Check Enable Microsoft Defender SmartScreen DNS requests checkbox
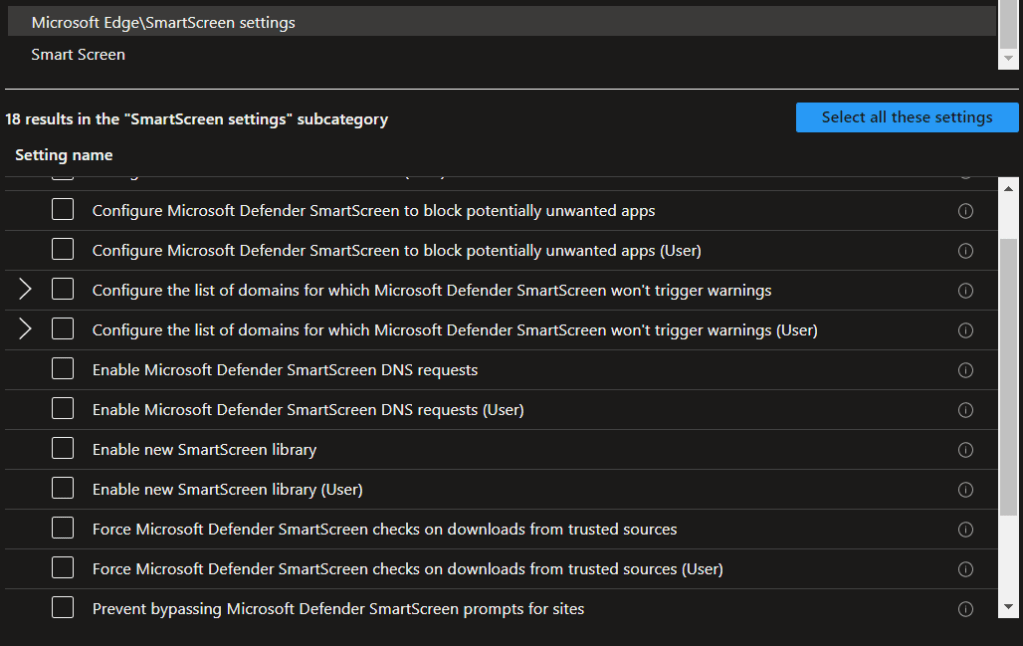The height and width of the screenshot is (646, 1023). [63, 369]
